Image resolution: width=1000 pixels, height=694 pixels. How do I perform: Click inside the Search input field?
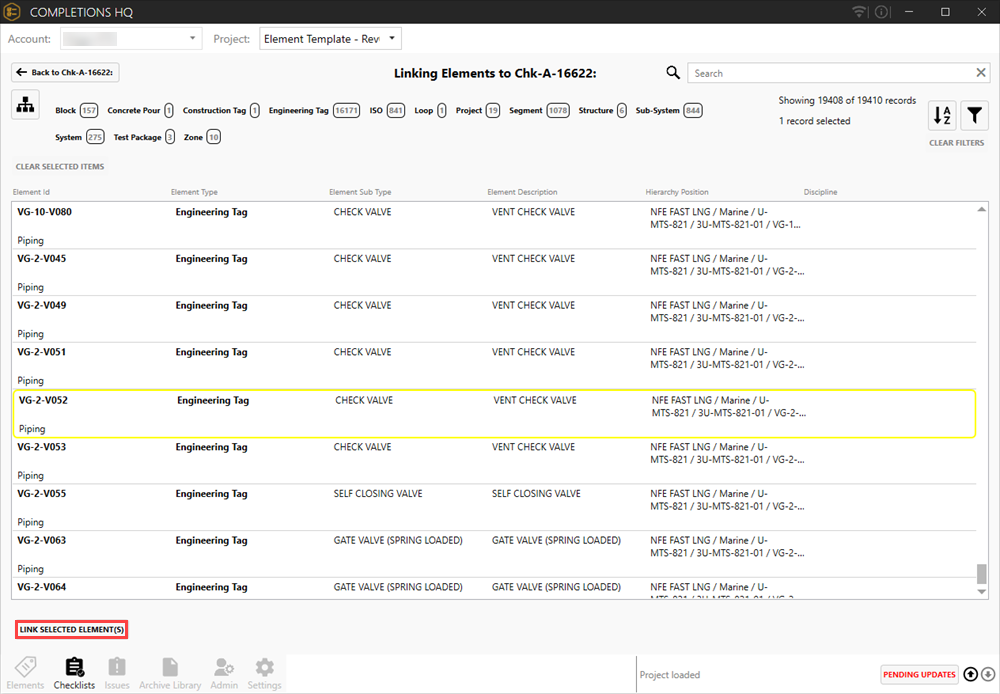point(830,73)
